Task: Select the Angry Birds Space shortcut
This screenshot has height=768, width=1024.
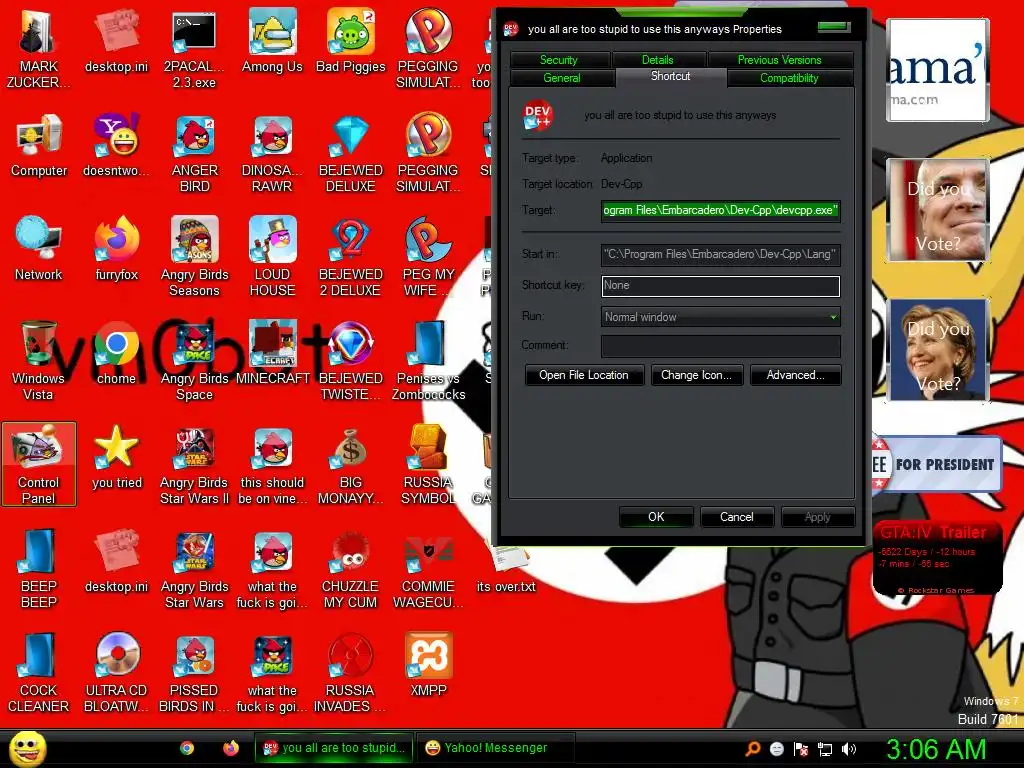Action: pos(194,360)
